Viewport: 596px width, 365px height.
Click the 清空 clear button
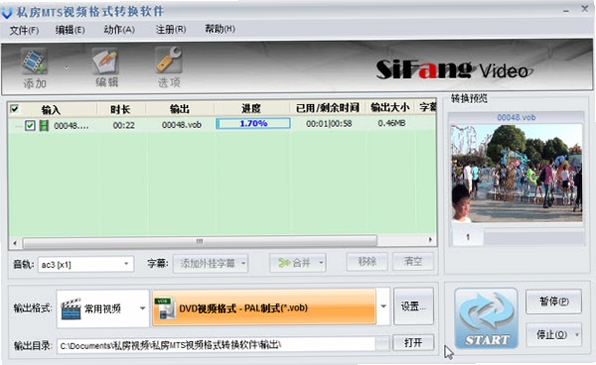coord(413,261)
